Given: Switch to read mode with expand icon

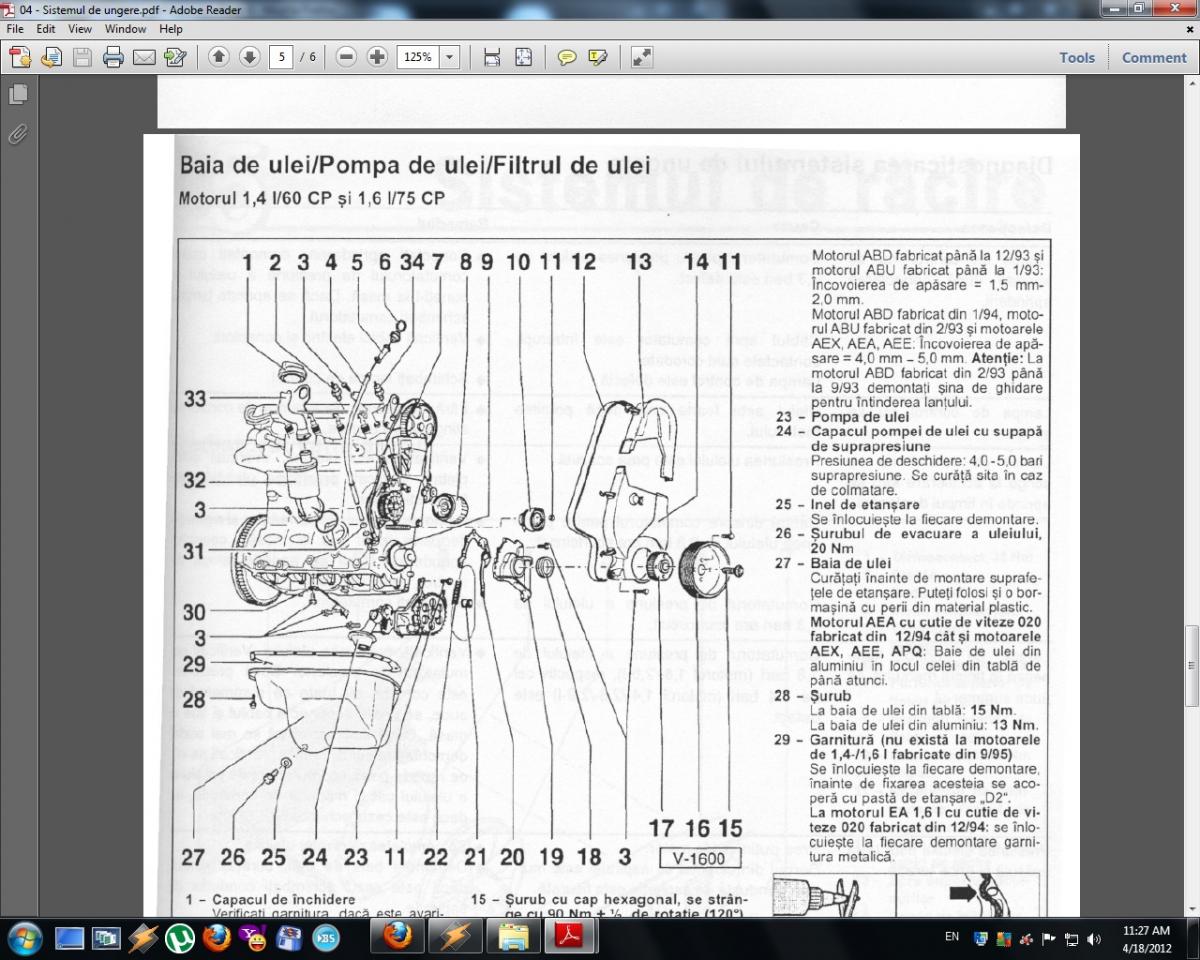Looking at the screenshot, I should click(642, 57).
